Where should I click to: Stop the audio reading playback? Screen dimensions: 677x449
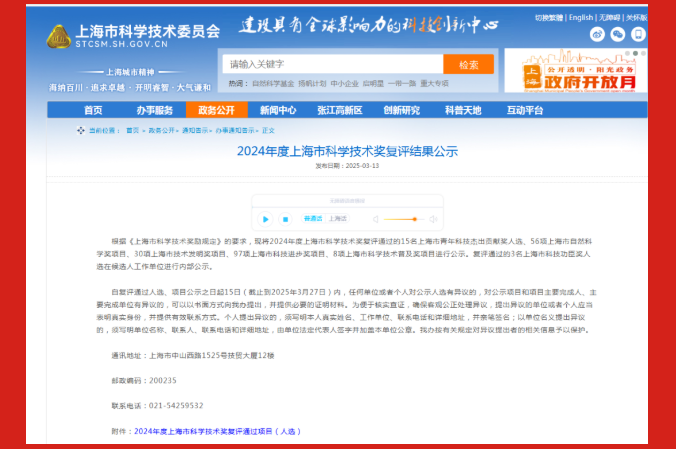(286, 218)
